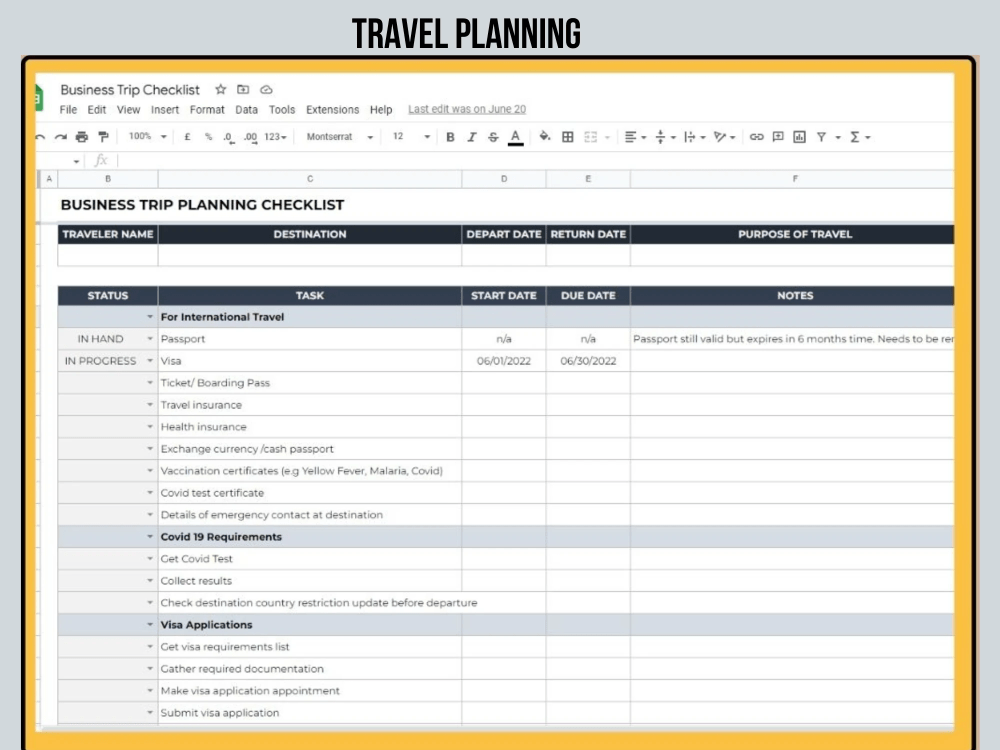
Task: Open the Tools menu
Action: click(x=282, y=110)
